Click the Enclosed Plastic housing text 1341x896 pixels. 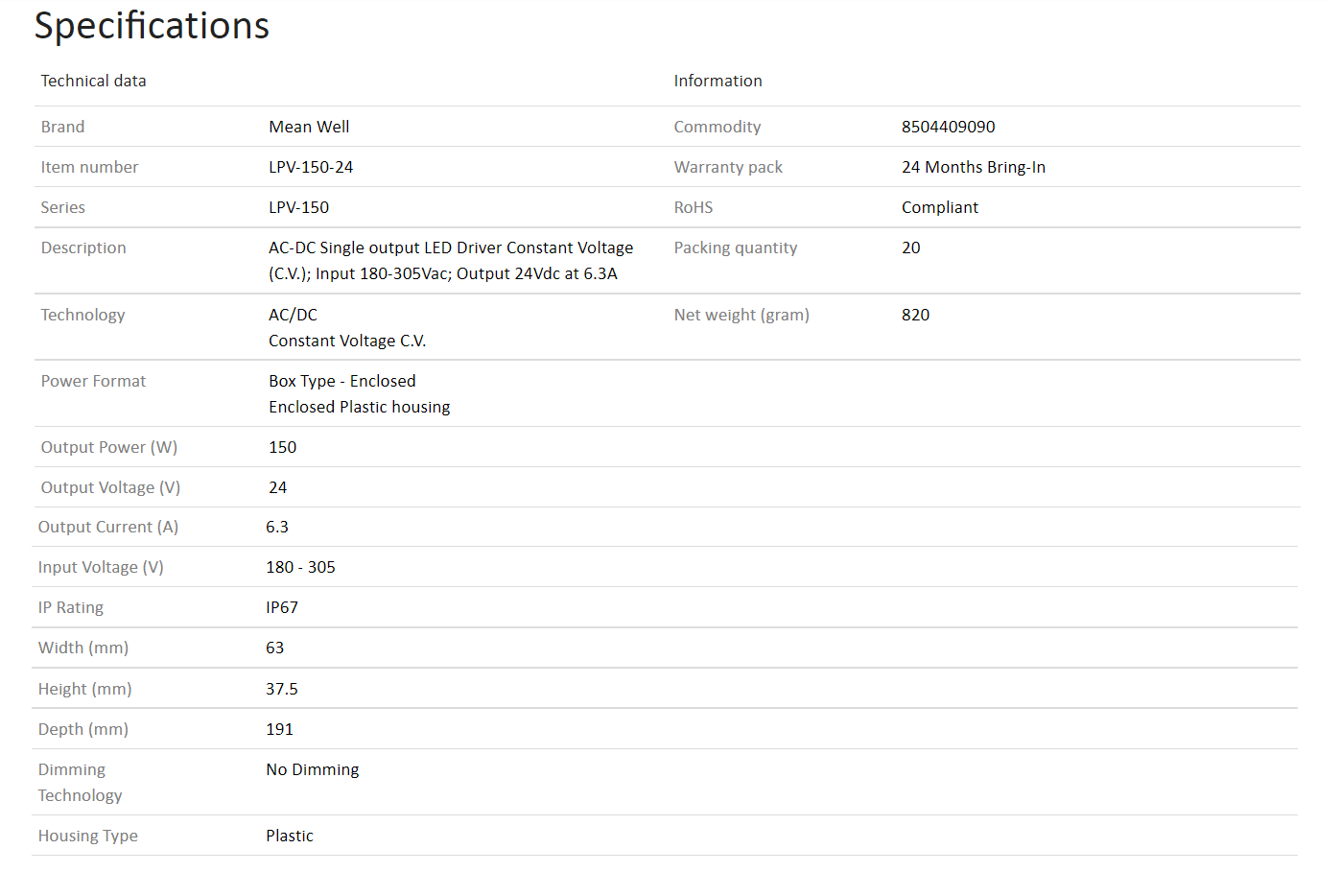tap(359, 407)
